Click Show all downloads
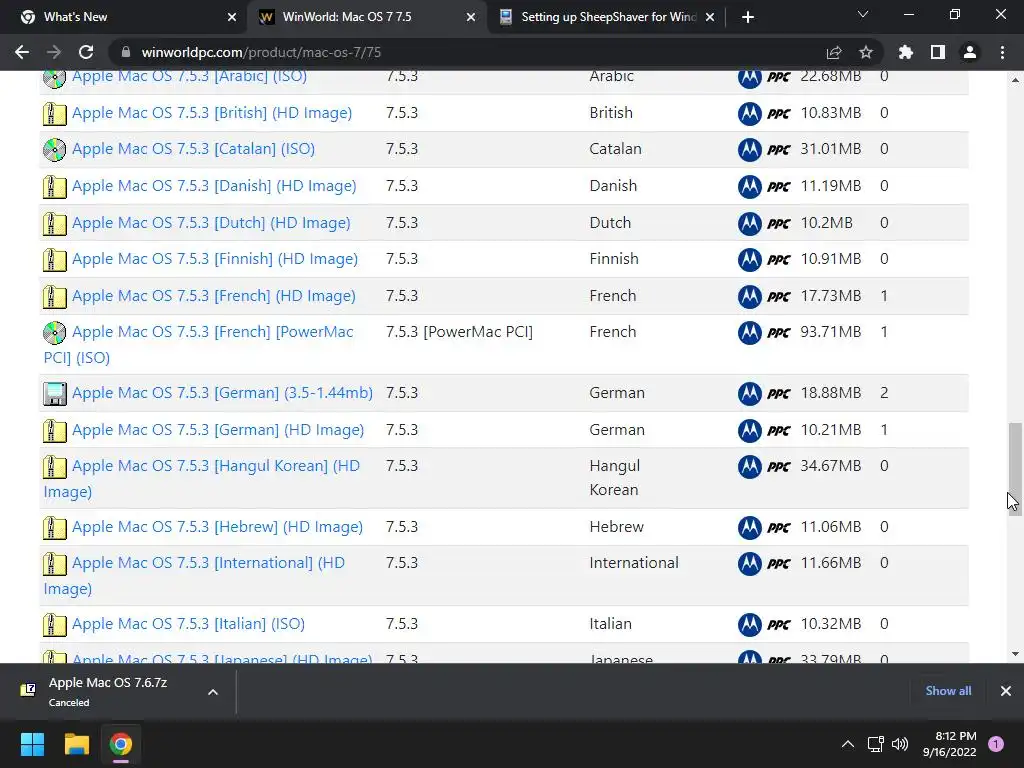The width and height of the screenshot is (1024, 768). pos(948,691)
